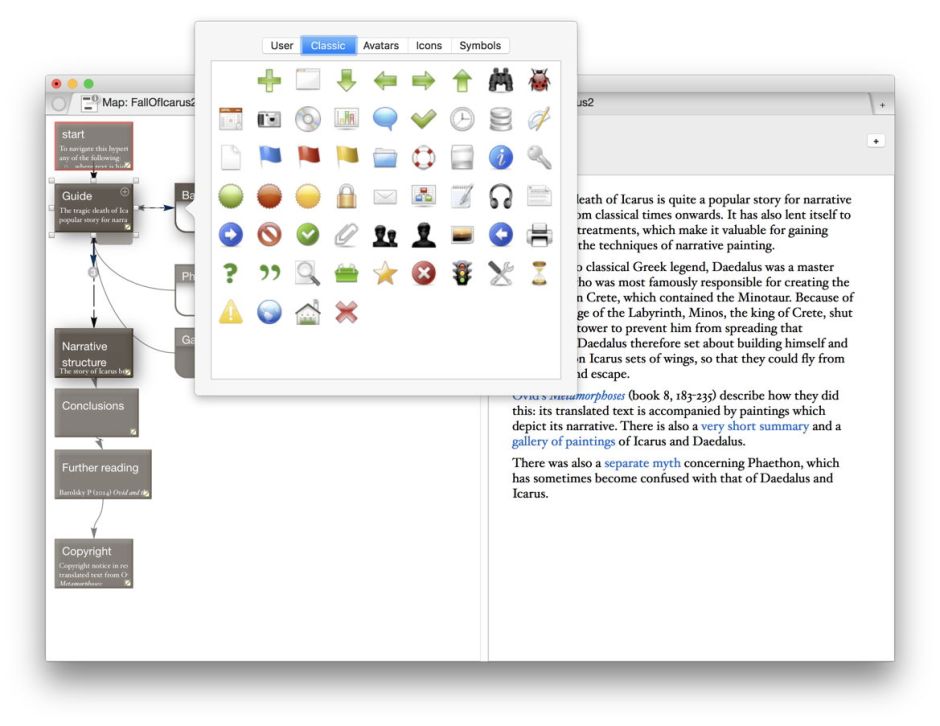This screenshot has width=940, height=726.
Task: Select the binoculars badge icon
Action: (500, 79)
